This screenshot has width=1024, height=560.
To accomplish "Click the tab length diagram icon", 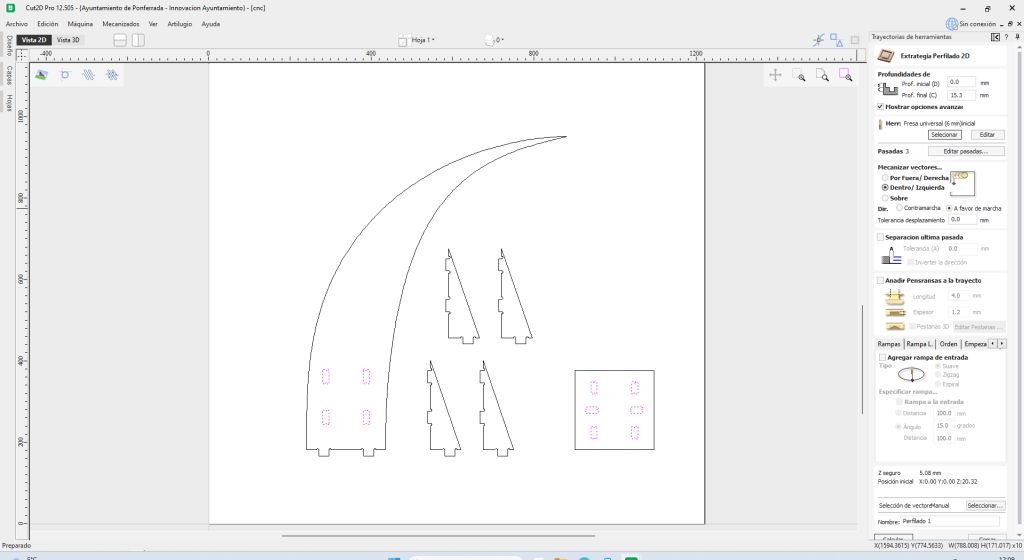I will click(x=894, y=298).
